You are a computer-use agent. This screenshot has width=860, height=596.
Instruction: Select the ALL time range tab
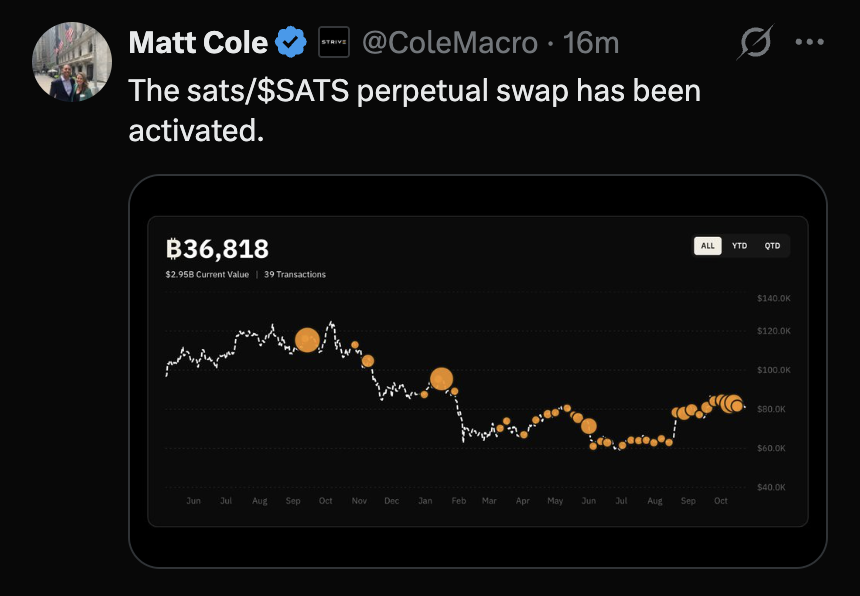point(708,246)
